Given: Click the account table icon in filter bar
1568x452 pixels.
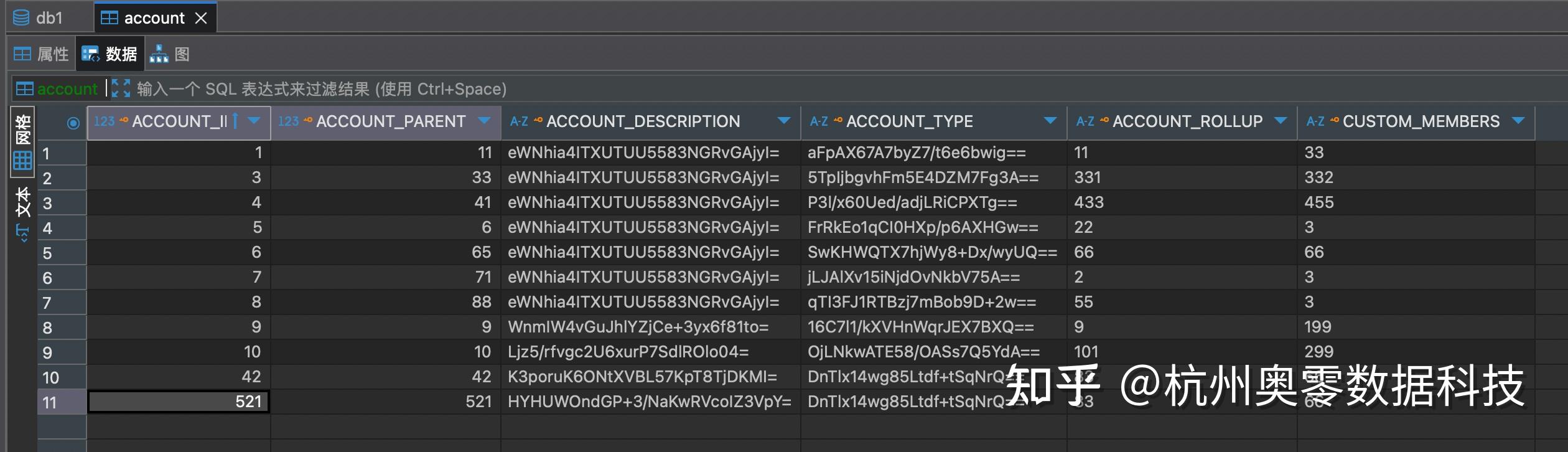Looking at the screenshot, I should click(24, 89).
